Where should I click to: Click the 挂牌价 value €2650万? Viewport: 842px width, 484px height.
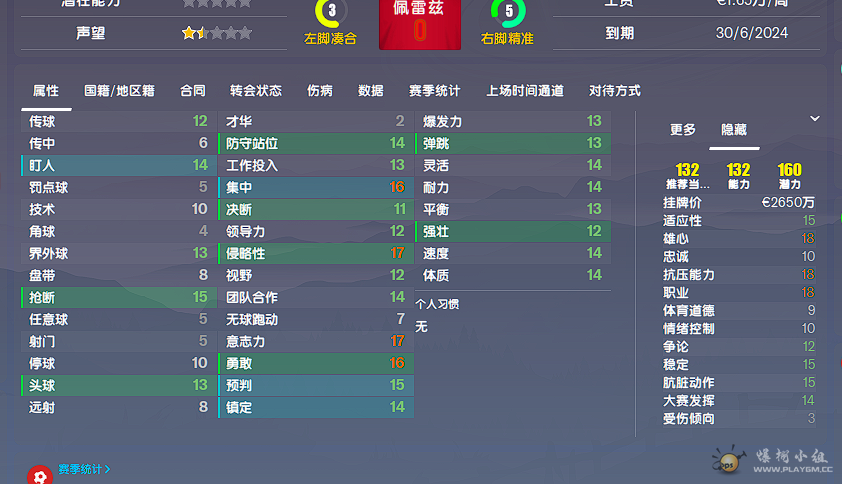coord(788,203)
